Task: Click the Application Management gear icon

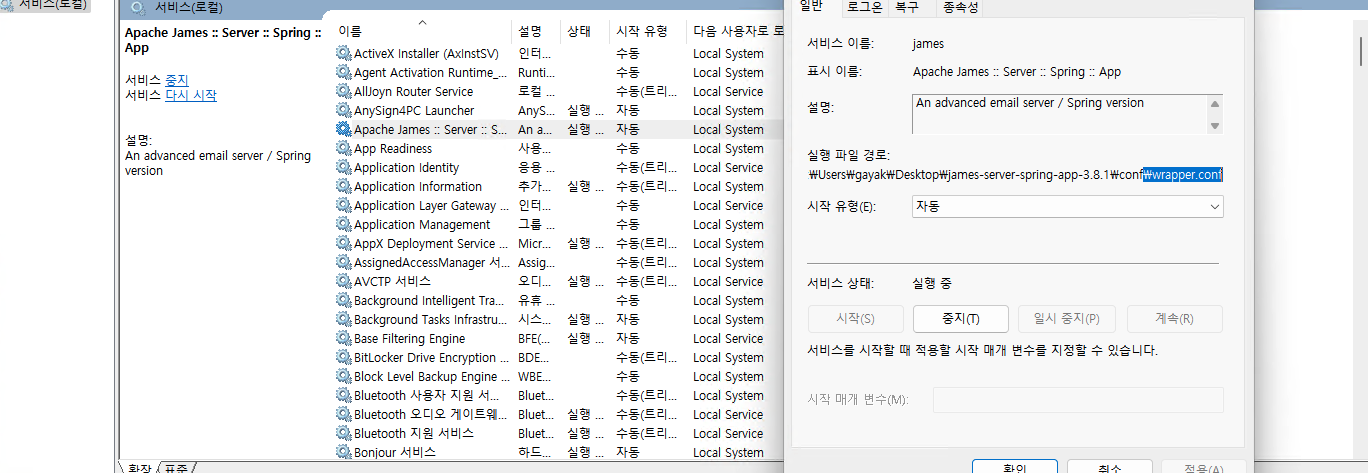Action: point(344,225)
